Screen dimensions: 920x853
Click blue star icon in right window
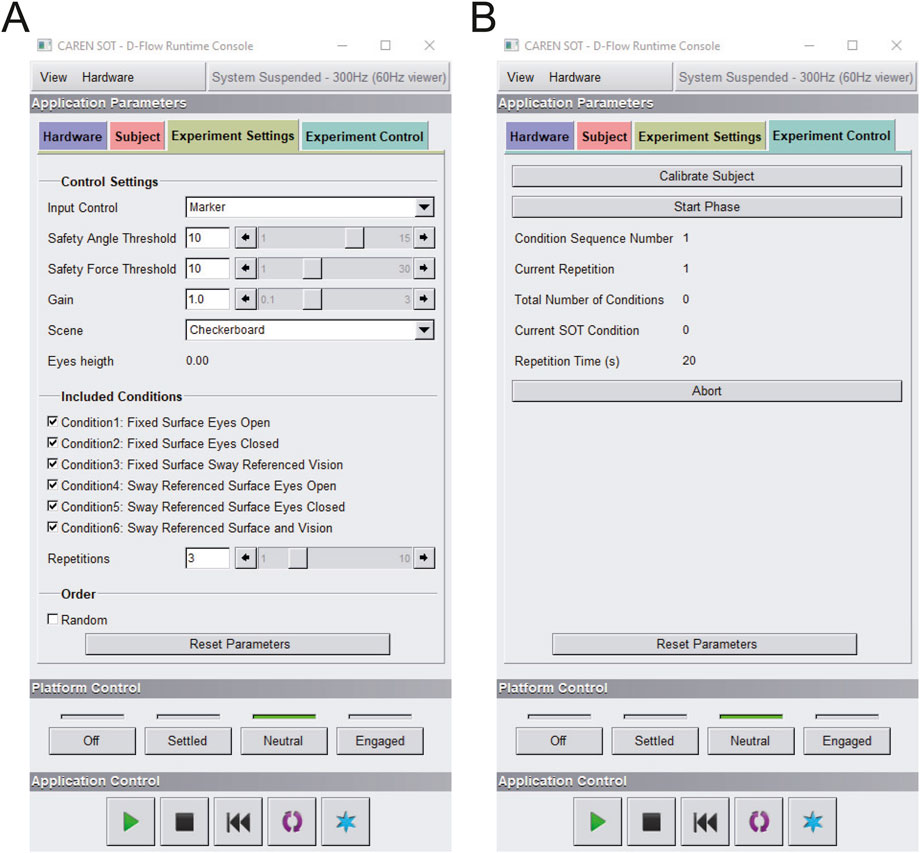813,822
